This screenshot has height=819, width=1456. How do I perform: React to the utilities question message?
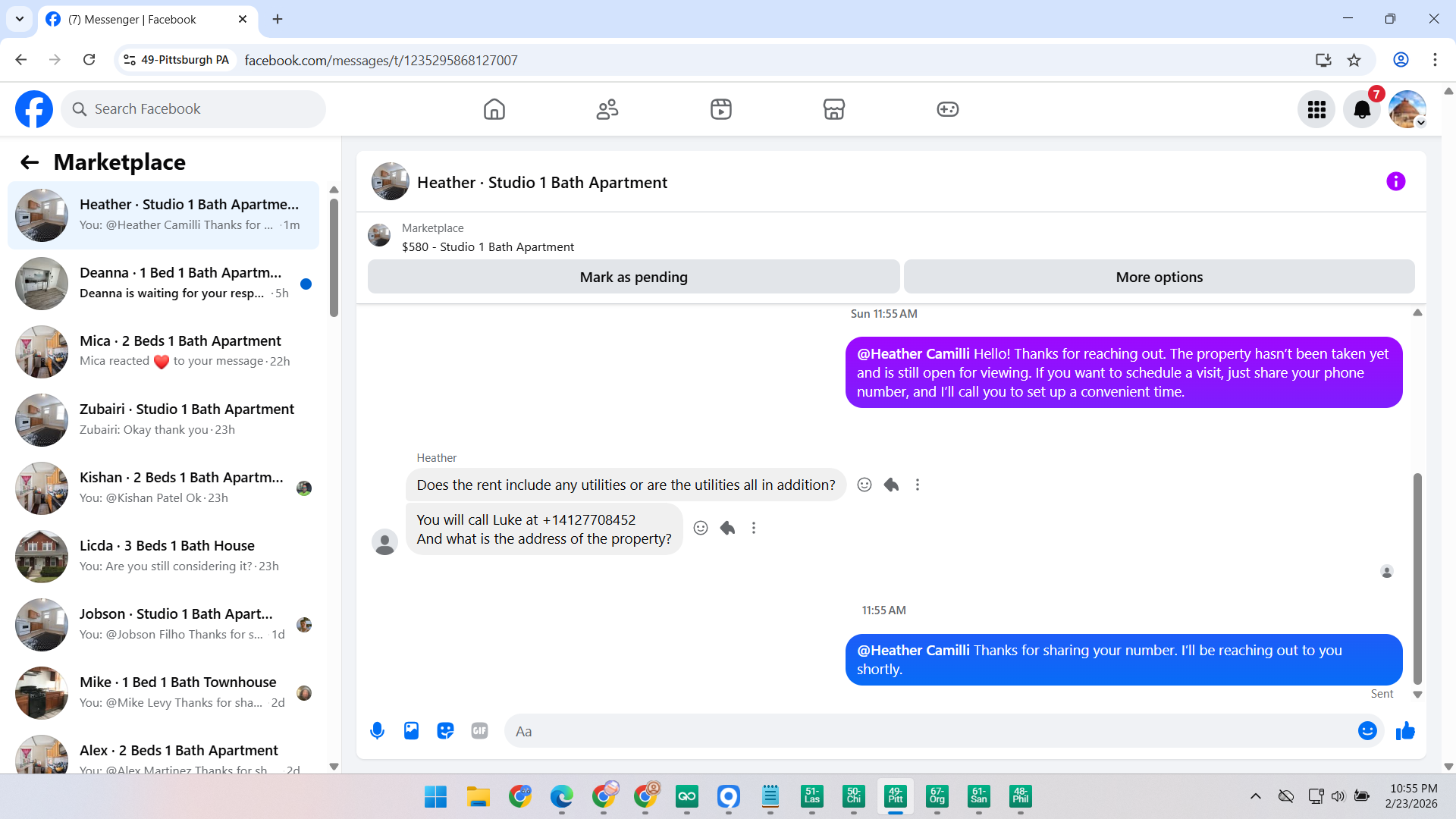click(864, 485)
